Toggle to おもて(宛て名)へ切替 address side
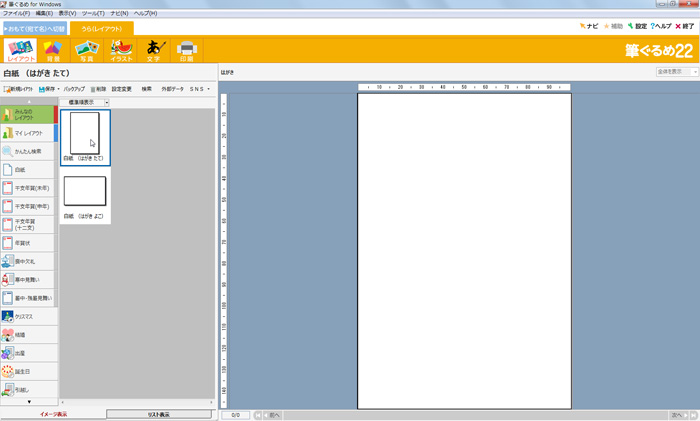 (x=33, y=28)
